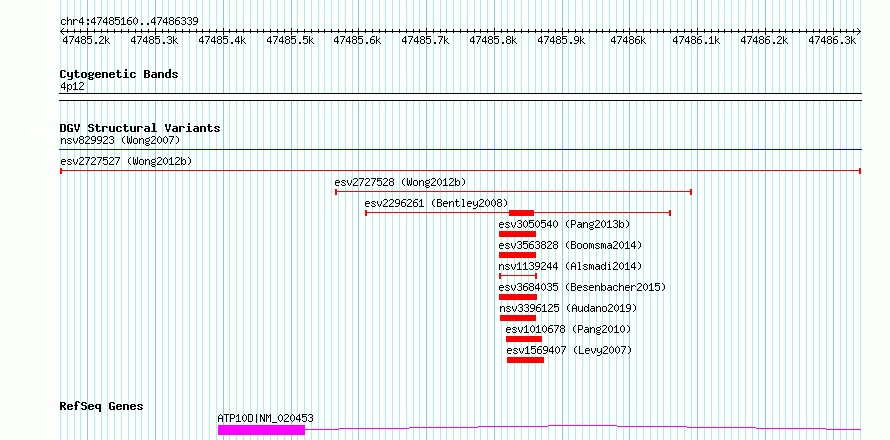Click the red bar under esv3050540
890x440 pixels.
pyautogui.click(x=518, y=234)
